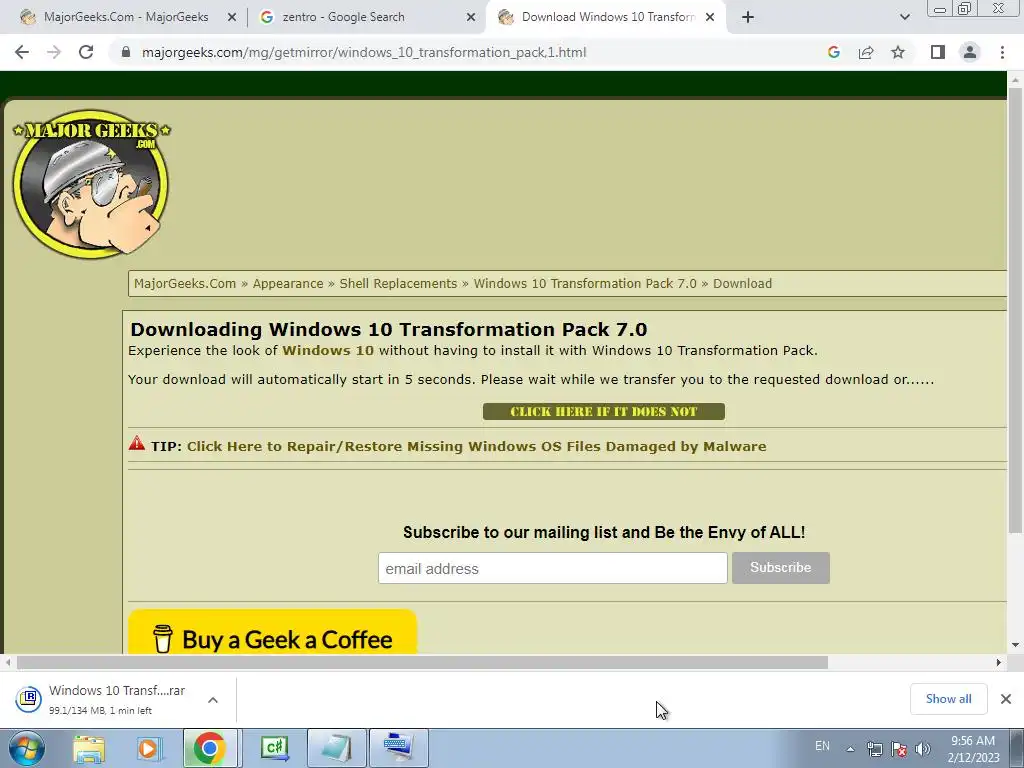Close the MajorGeeks.Com tab
Viewport: 1024px width, 768px height.
tap(231, 18)
